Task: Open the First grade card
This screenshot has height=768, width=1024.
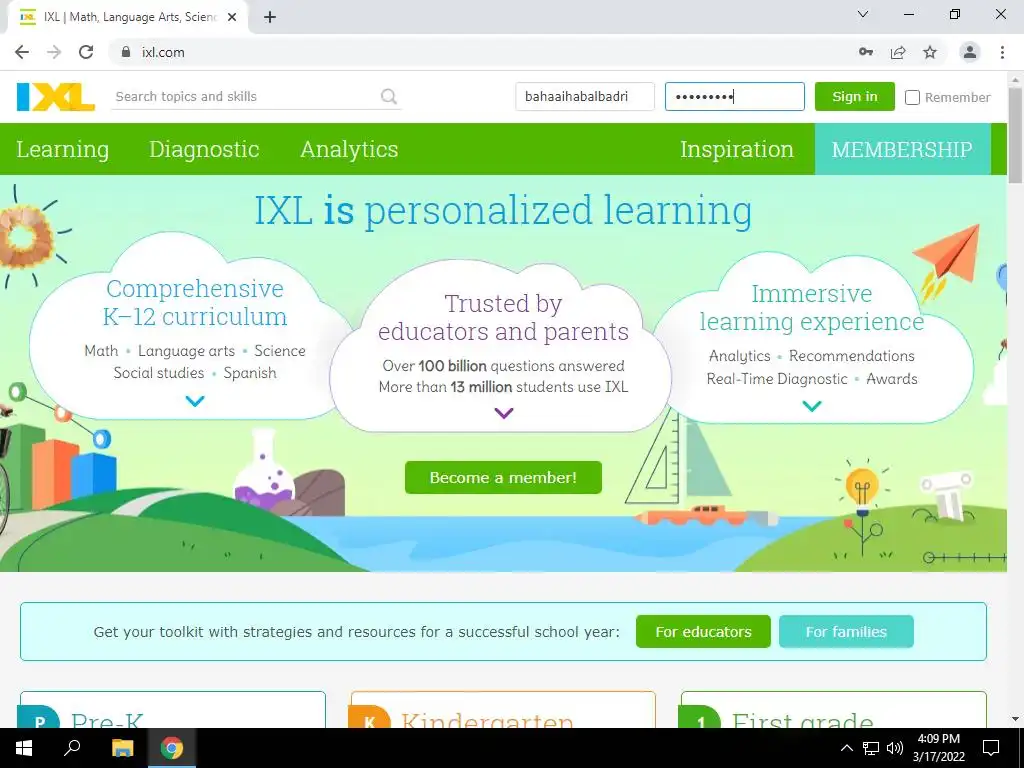Action: [833, 710]
